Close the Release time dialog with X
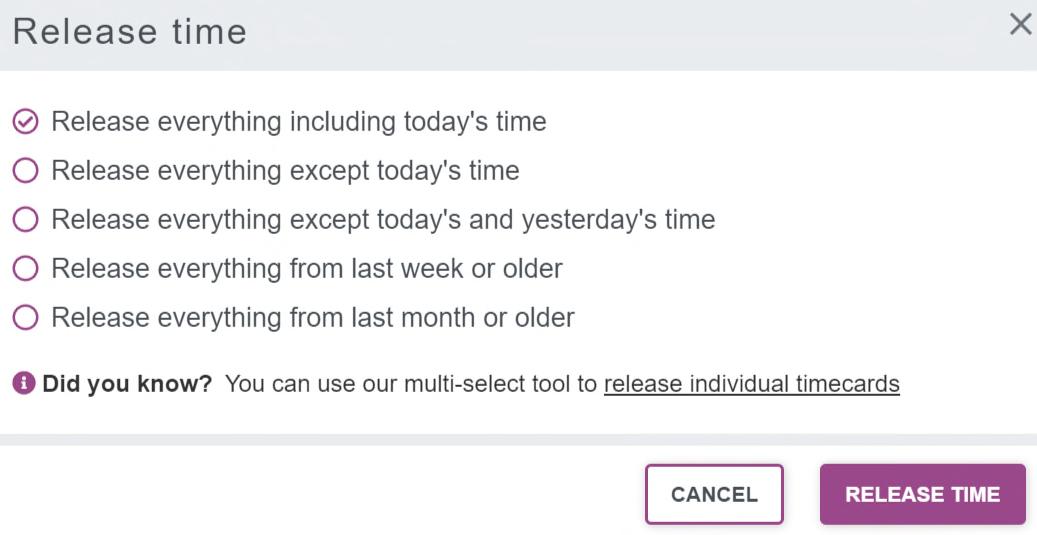Viewport: 1037px width, 535px height. 1019,25
